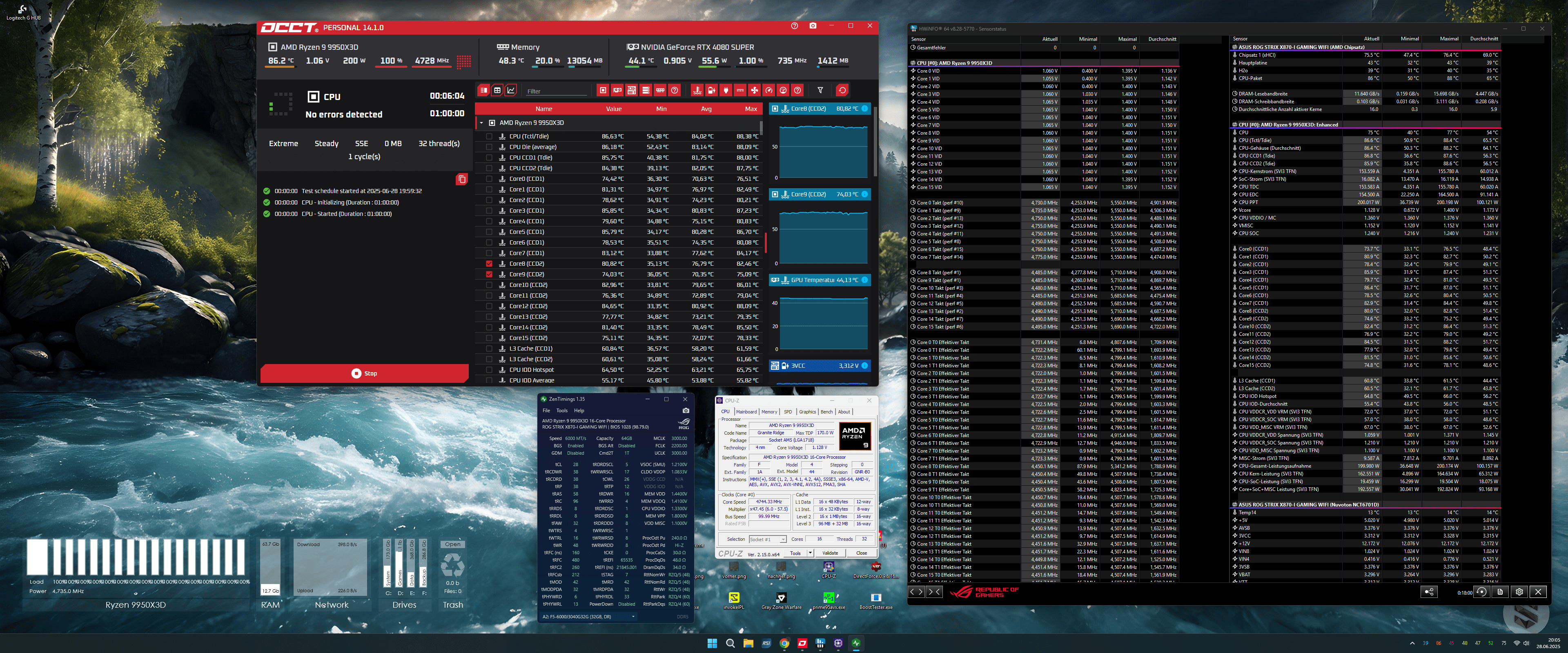
Task: Open Windows Start menu on taskbar
Action: (x=712, y=643)
